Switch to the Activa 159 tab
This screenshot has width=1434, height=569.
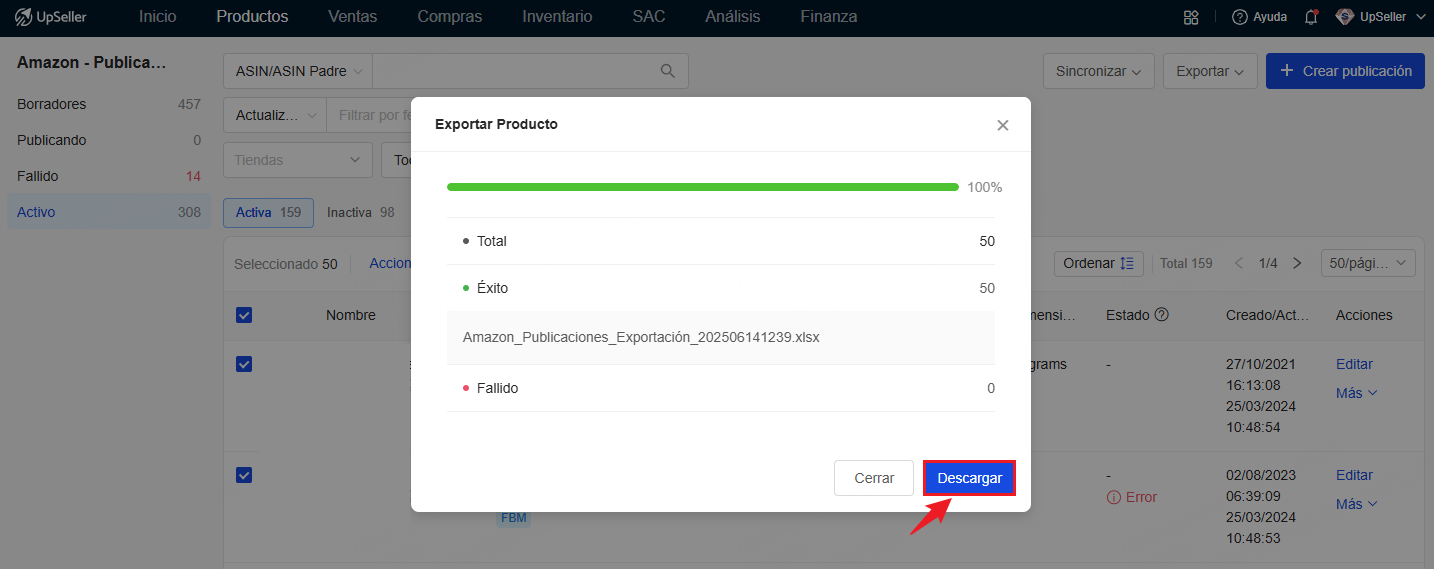tap(268, 212)
